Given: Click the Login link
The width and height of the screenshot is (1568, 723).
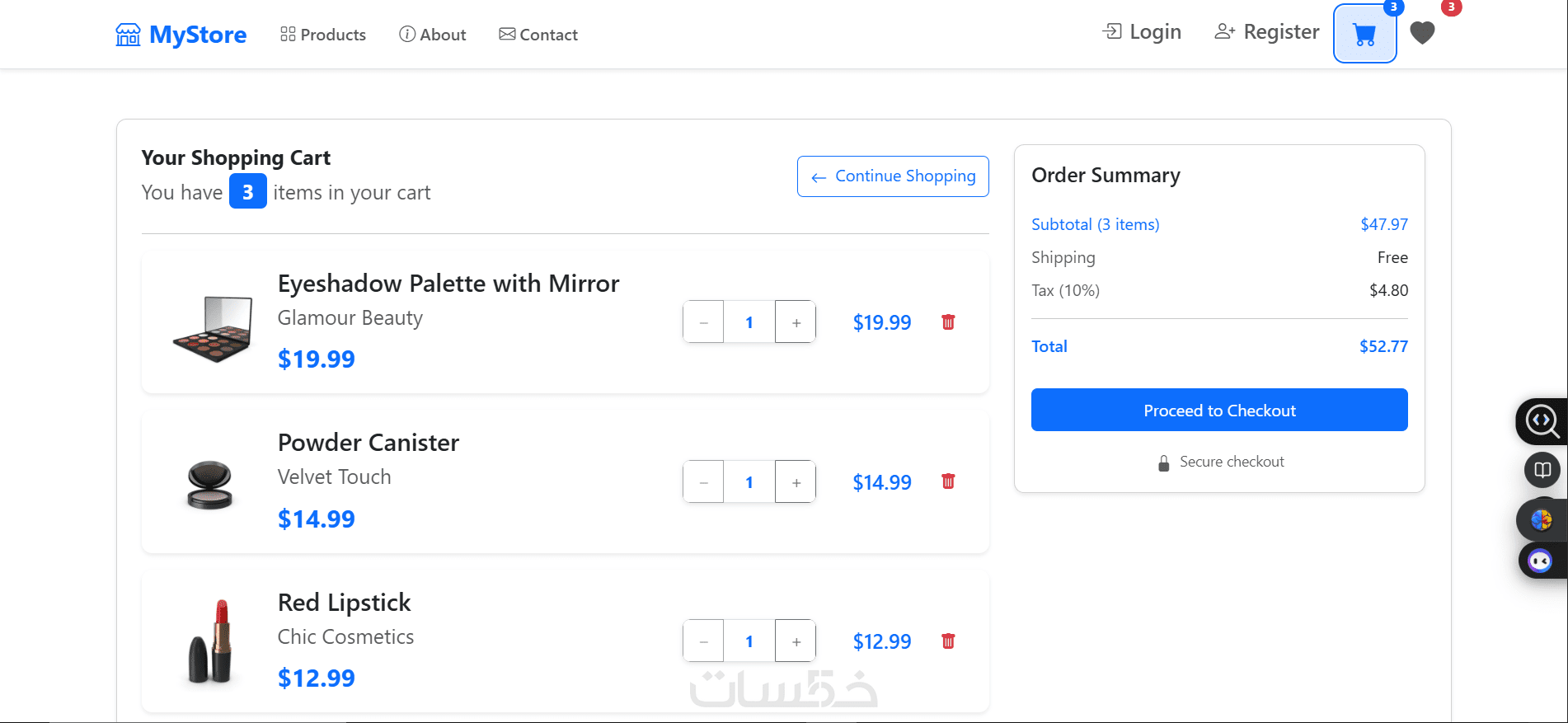Looking at the screenshot, I should [1142, 32].
